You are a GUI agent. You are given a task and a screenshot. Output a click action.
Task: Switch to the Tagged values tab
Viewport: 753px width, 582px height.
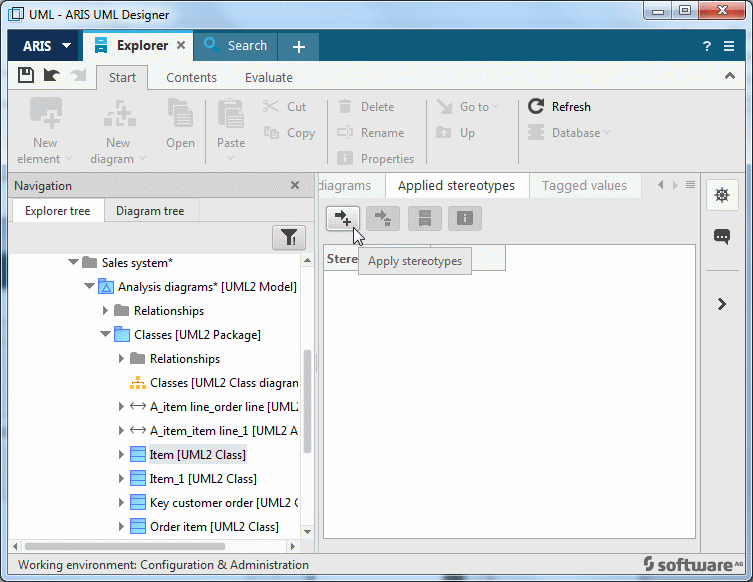(584, 185)
